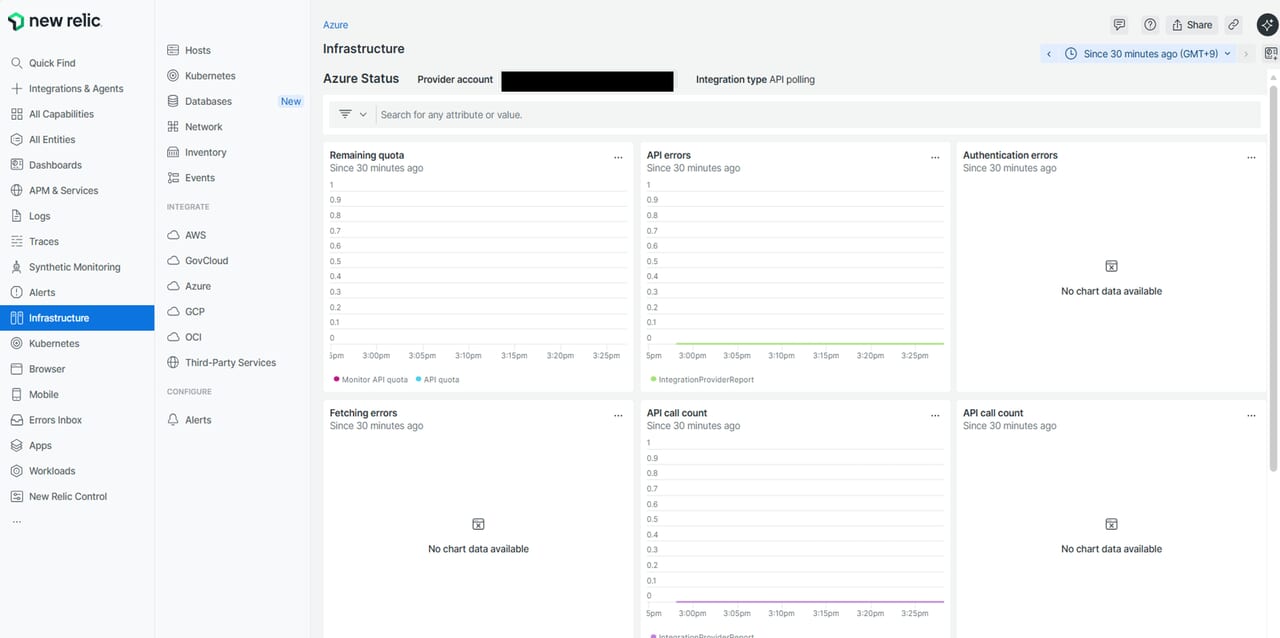
Task: Click the help question mark icon
Action: [x=1150, y=25]
